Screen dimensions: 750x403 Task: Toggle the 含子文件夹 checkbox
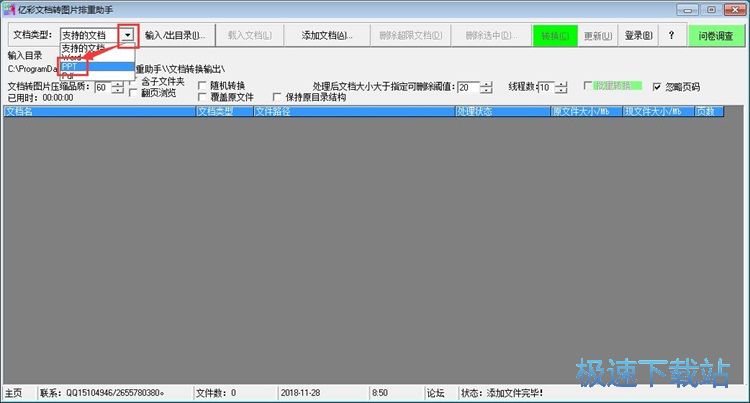coord(133,82)
